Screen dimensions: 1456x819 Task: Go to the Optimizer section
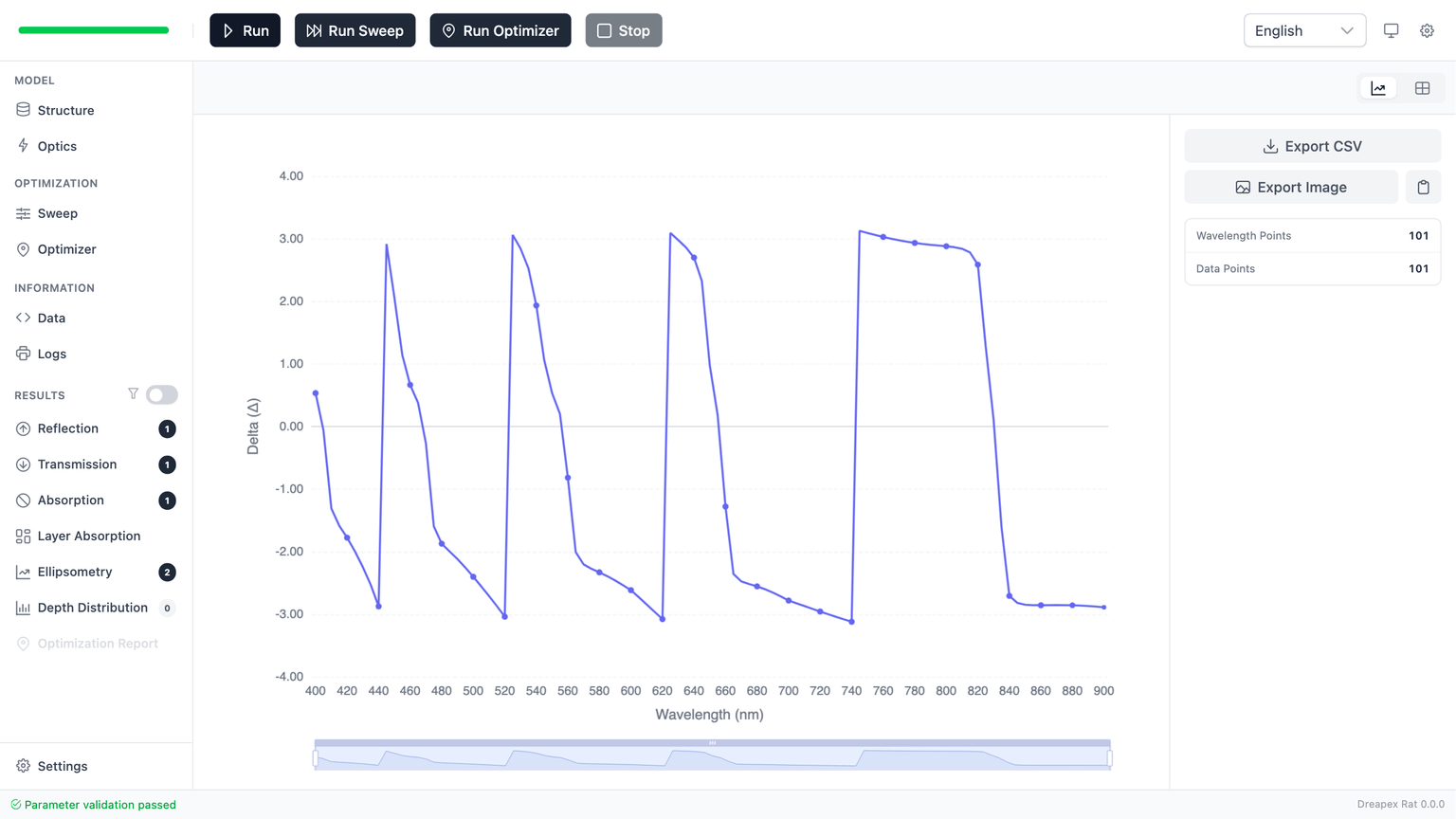(x=66, y=249)
